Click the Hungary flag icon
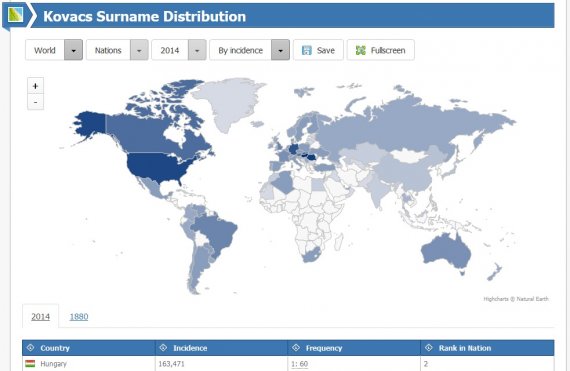 (x=30, y=363)
